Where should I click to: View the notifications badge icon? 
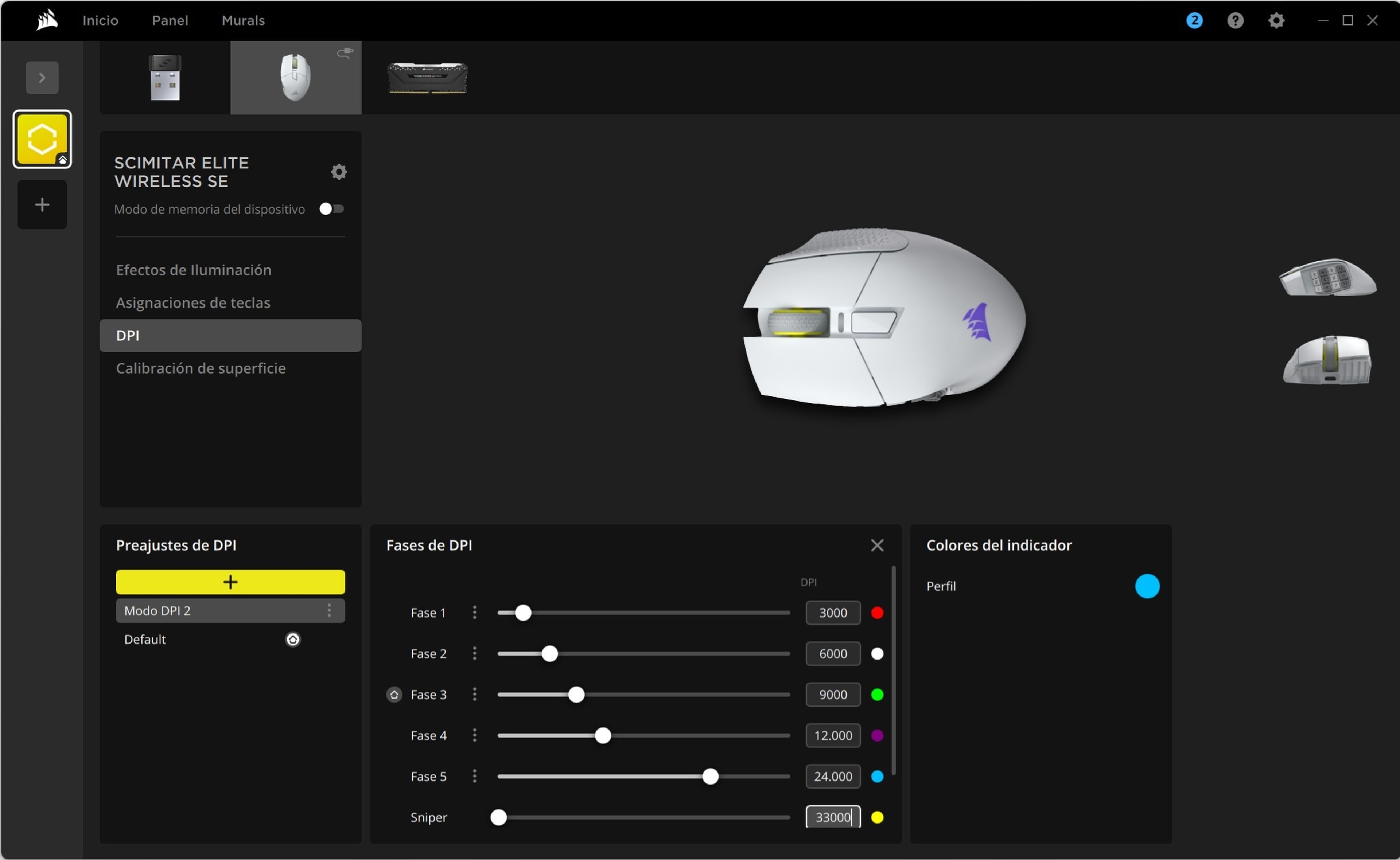click(x=1194, y=20)
